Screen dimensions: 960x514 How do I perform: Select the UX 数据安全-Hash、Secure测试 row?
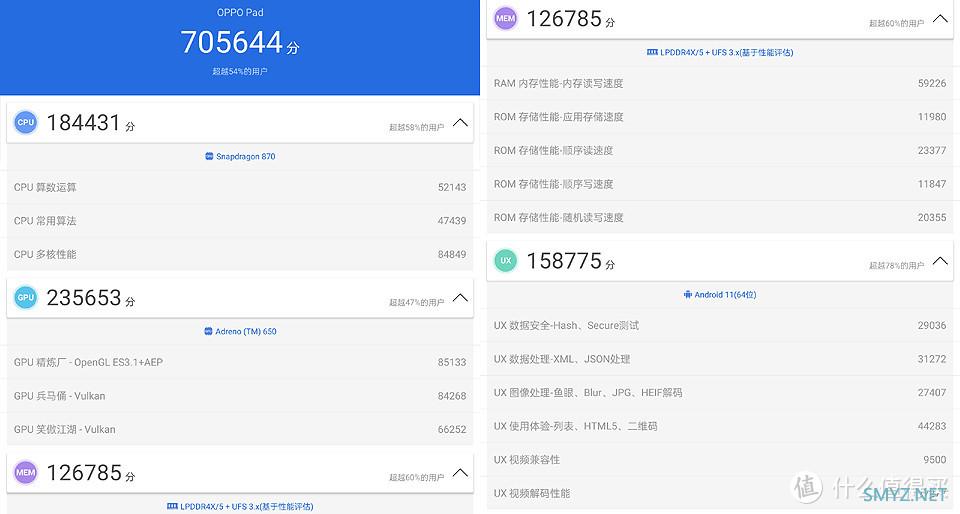point(720,326)
